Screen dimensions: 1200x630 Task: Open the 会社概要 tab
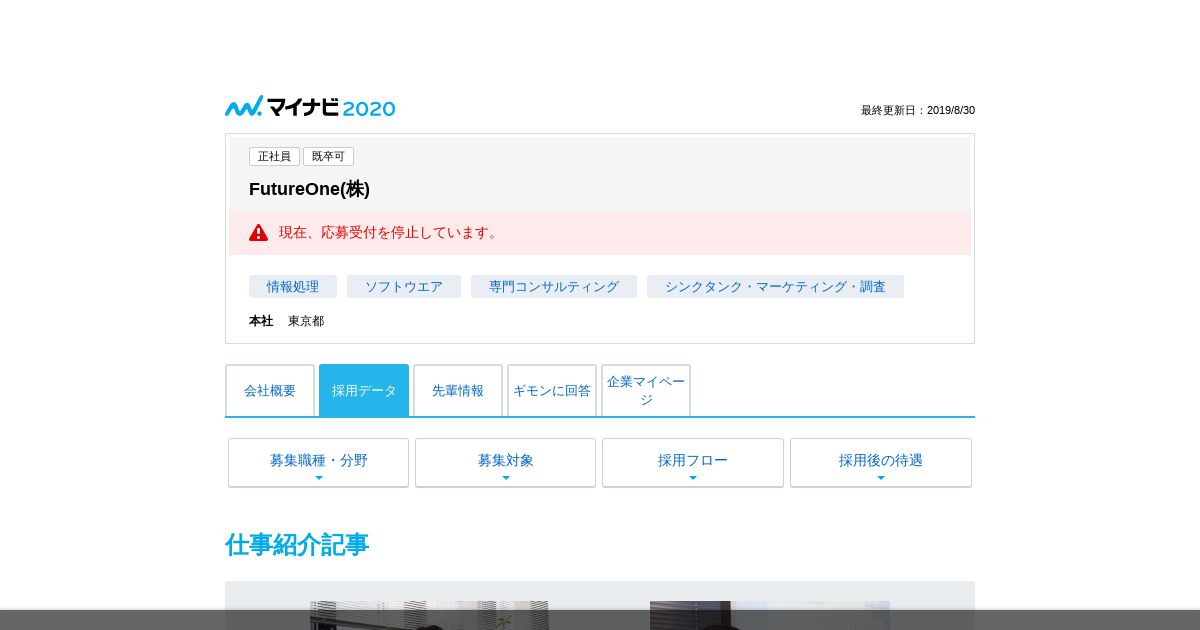click(270, 390)
